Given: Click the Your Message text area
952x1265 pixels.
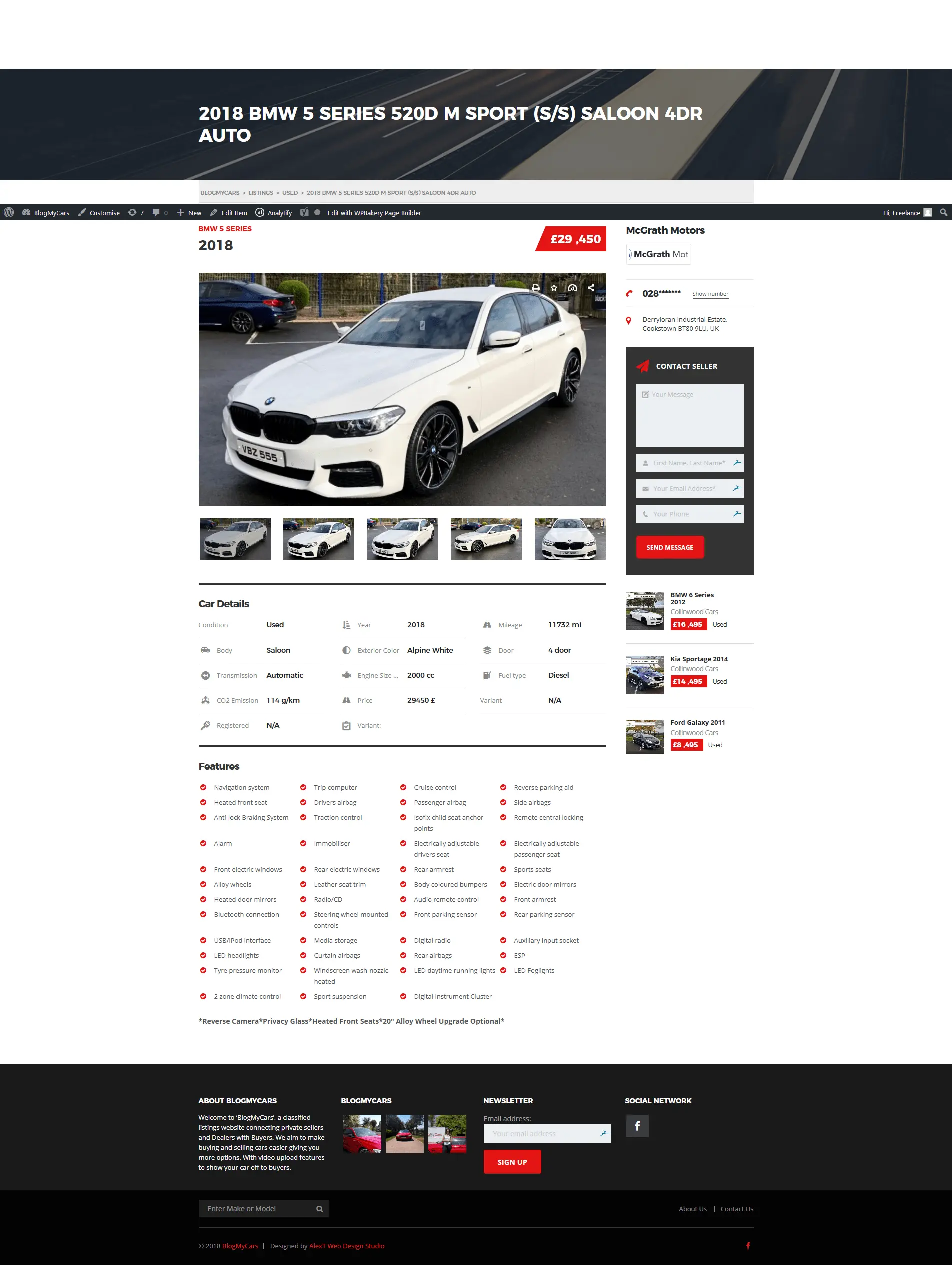Looking at the screenshot, I should (689, 415).
